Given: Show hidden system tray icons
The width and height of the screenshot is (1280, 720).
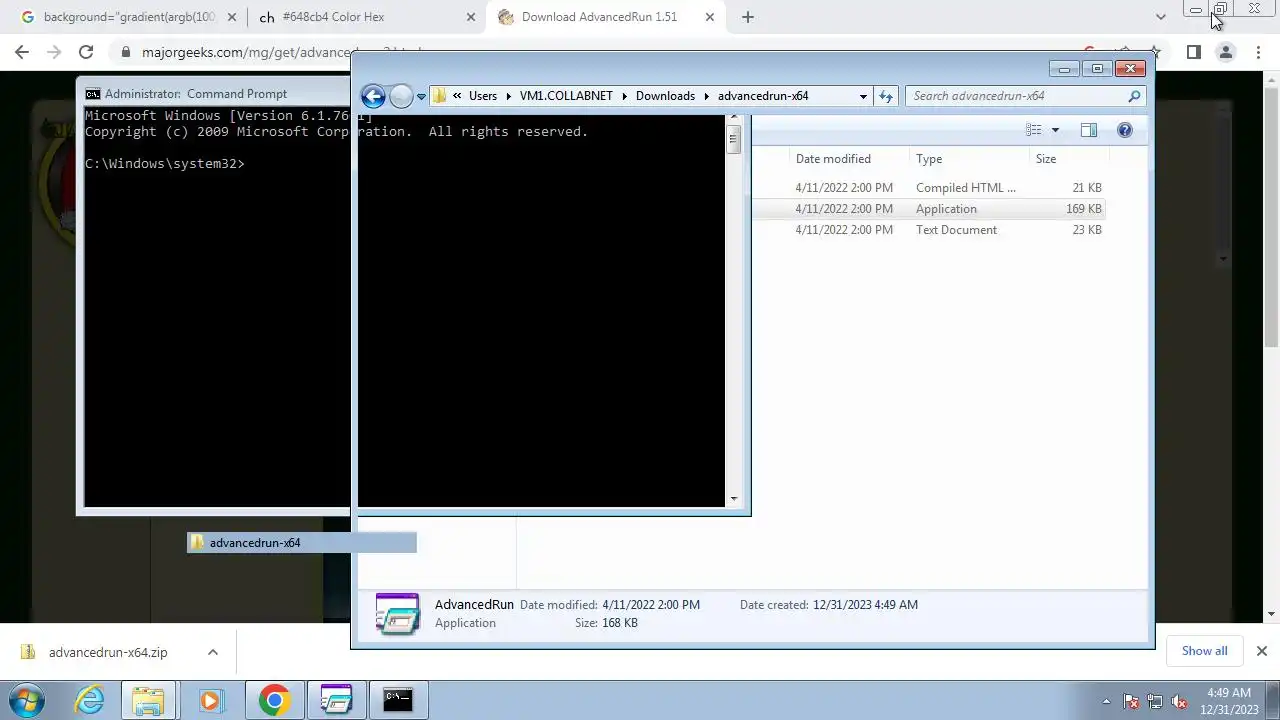Looking at the screenshot, I should coord(1106,701).
